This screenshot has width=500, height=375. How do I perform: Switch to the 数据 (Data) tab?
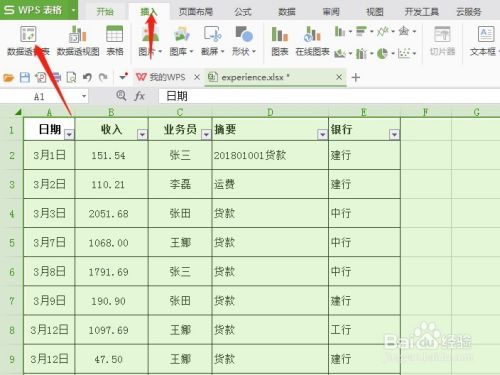tap(287, 12)
